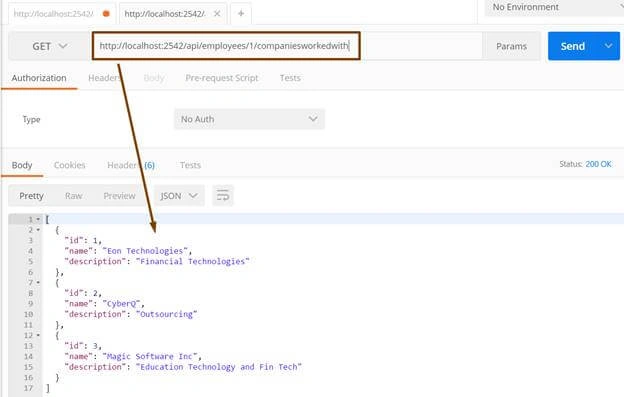The height and width of the screenshot is (397, 624).
Task: Switch response view to Pretty
Action: [x=31, y=196]
